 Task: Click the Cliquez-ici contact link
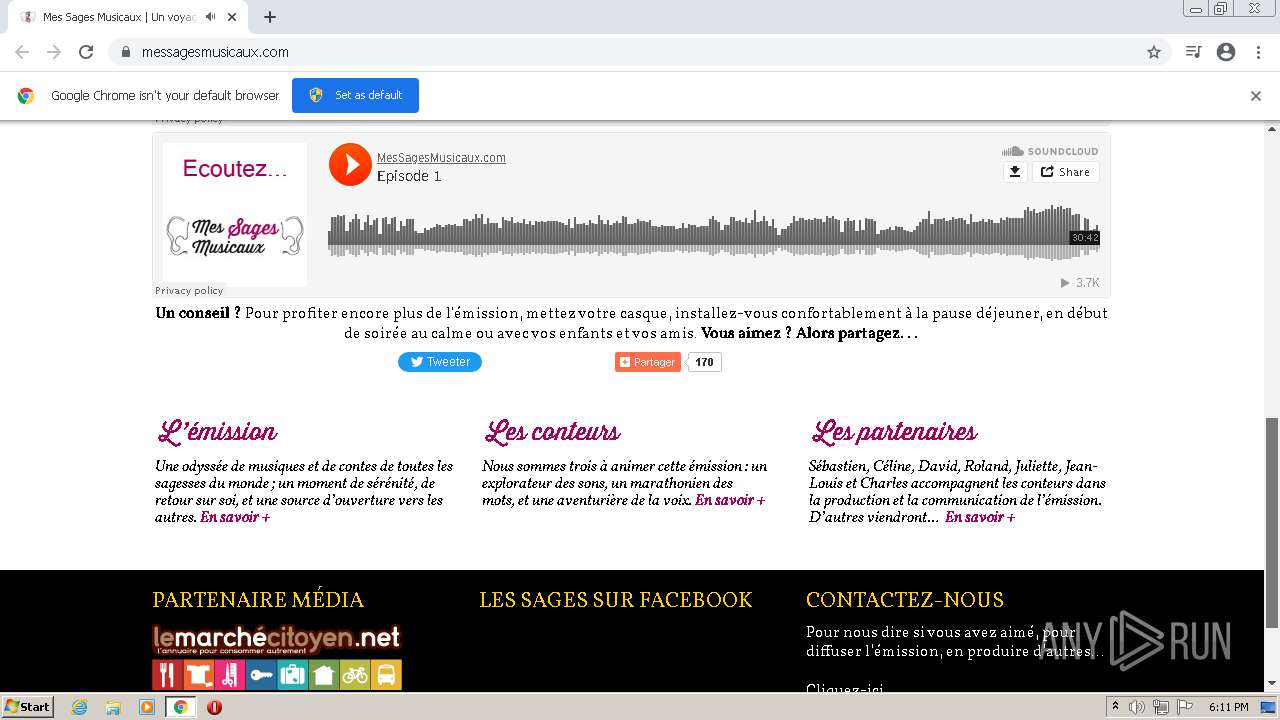(845, 689)
